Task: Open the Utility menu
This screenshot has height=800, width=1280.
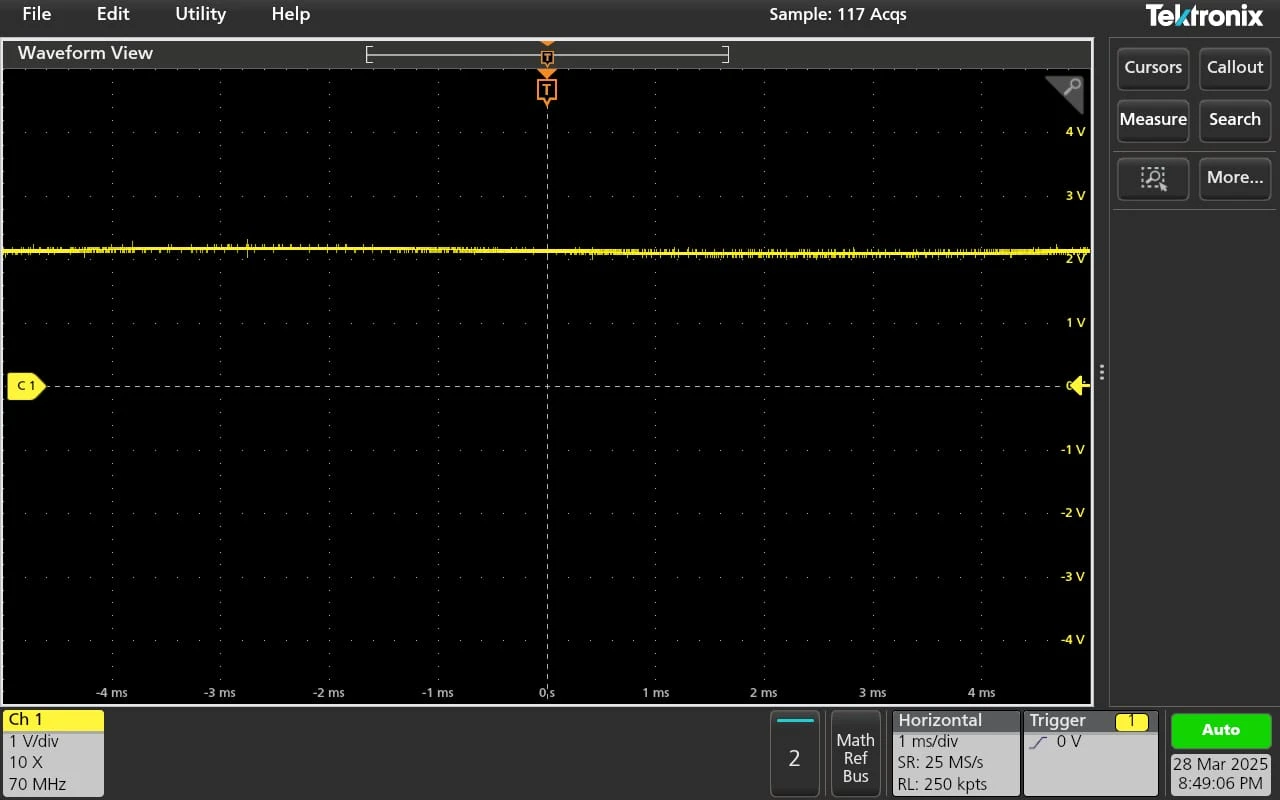Action: pyautogui.click(x=200, y=14)
